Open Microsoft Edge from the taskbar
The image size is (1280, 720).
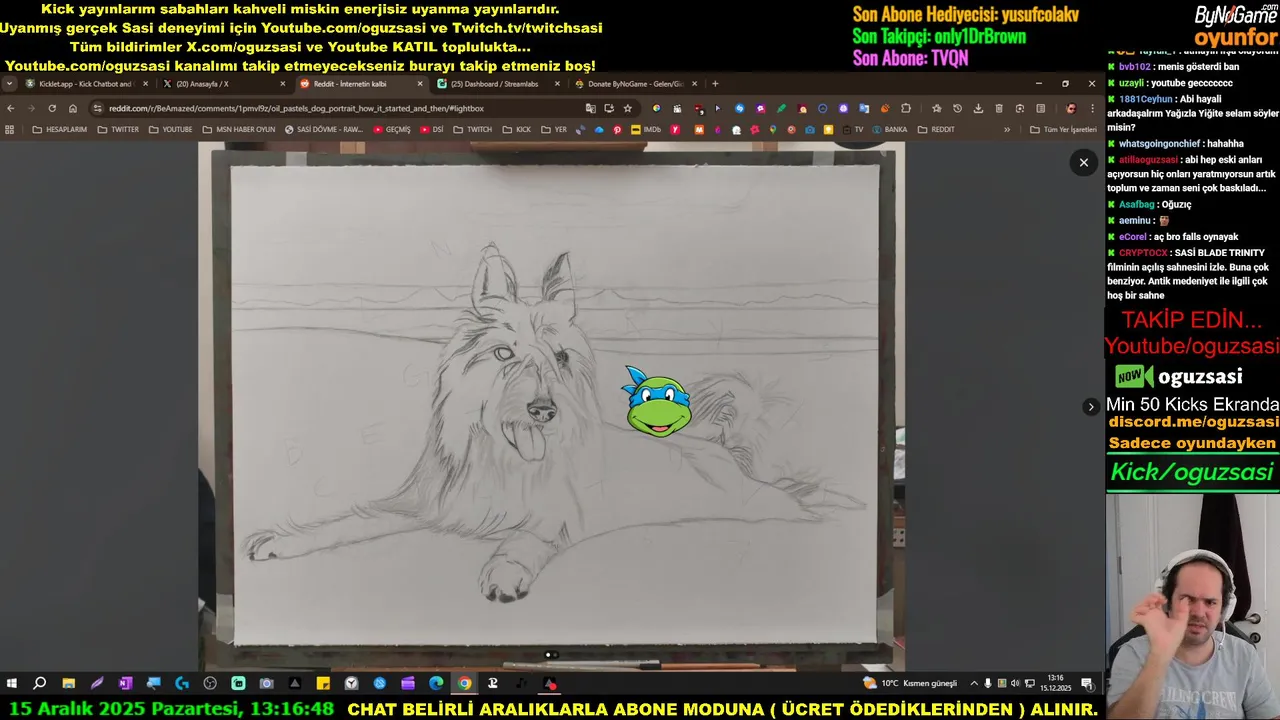(x=436, y=683)
